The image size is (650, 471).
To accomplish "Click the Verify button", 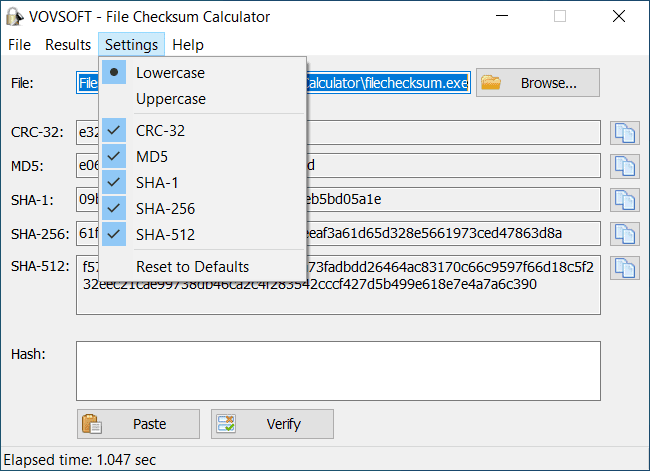I will 272,424.
